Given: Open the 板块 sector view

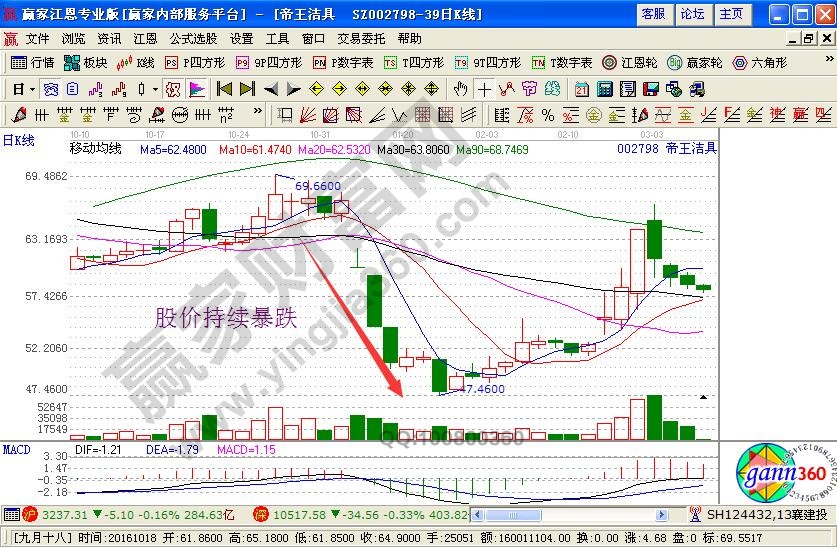Looking at the screenshot, I should click(x=86, y=62).
